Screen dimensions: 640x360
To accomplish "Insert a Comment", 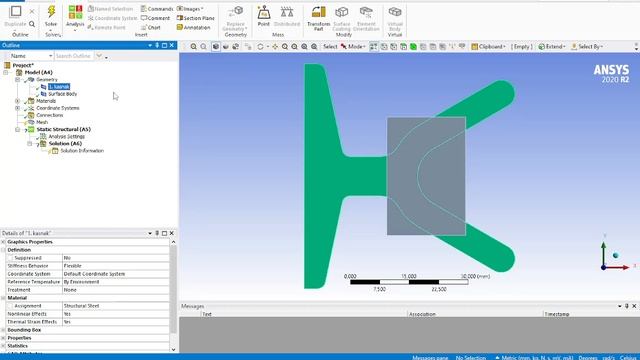I will point(155,18).
